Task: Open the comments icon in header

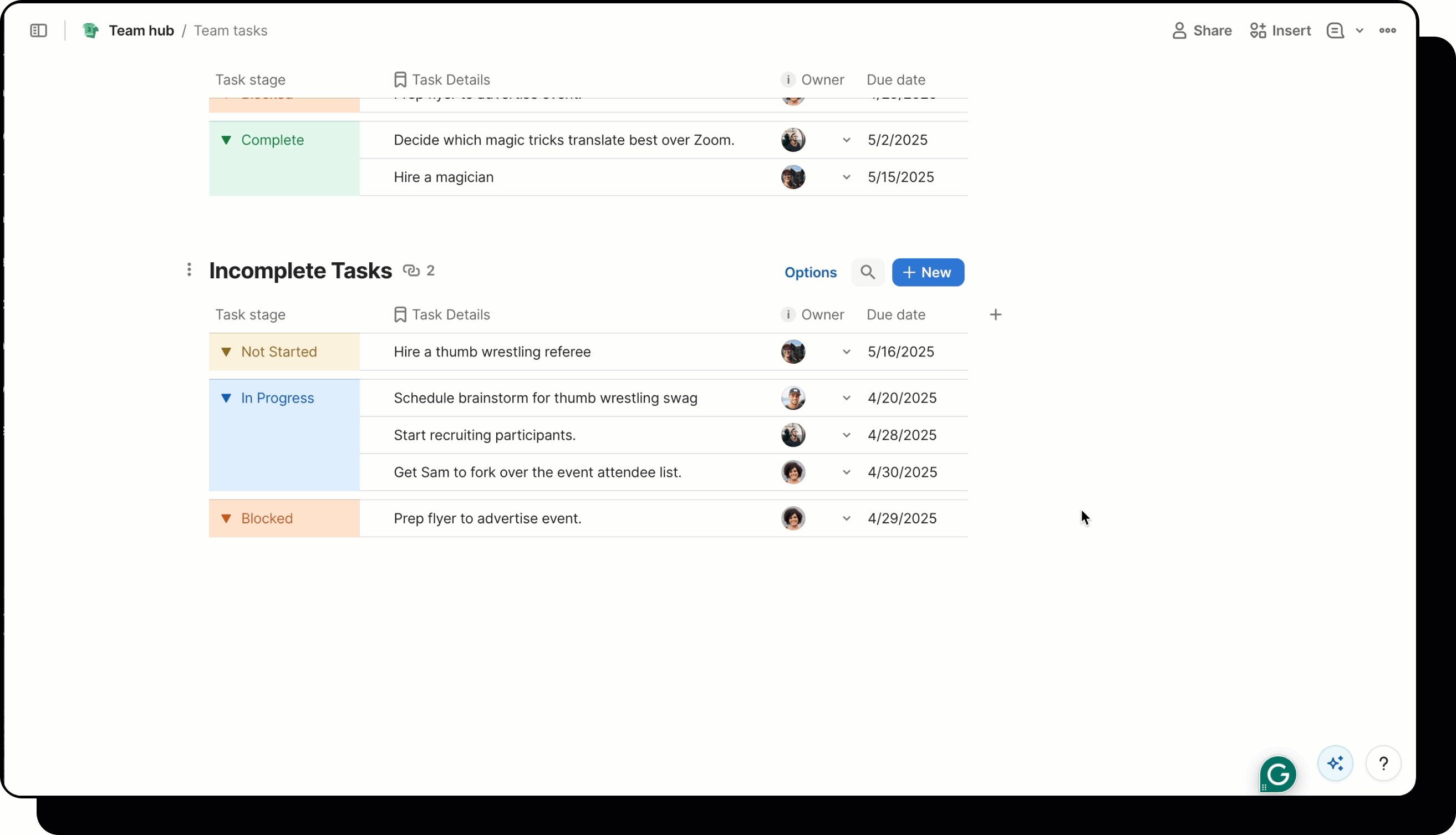Action: coord(1335,30)
